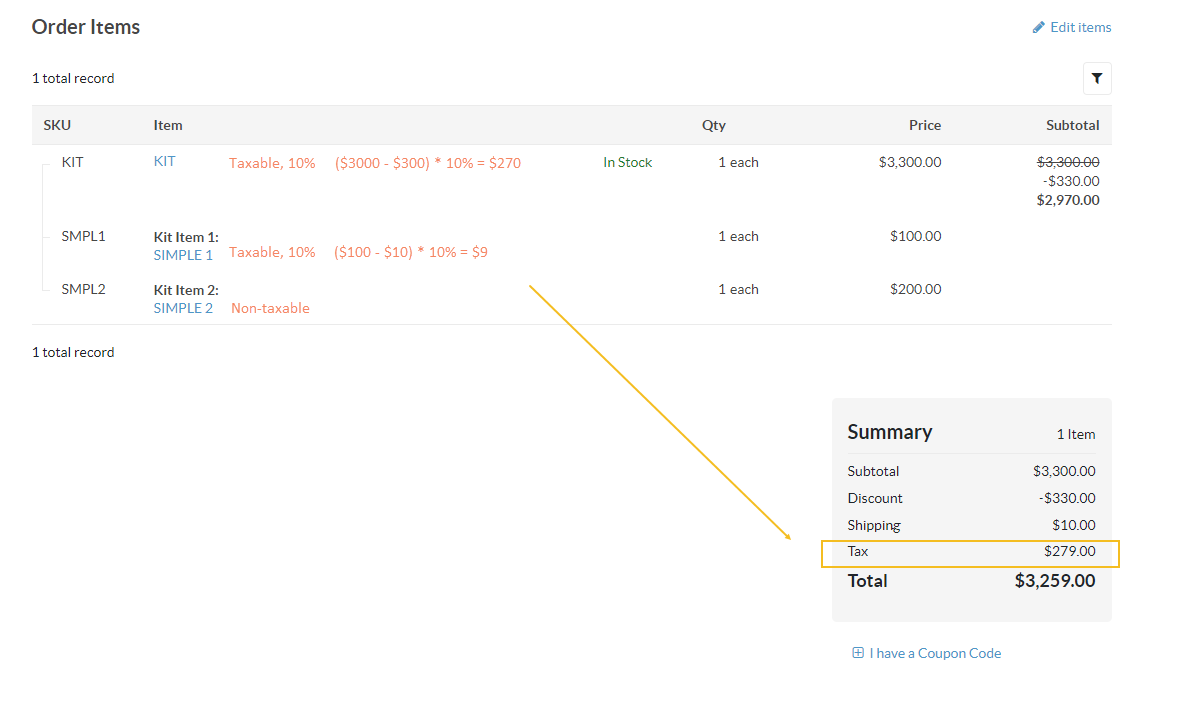Click the Tax row amount $279.00
Viewport: 1200px width, 722px height.
(1069, 551)
